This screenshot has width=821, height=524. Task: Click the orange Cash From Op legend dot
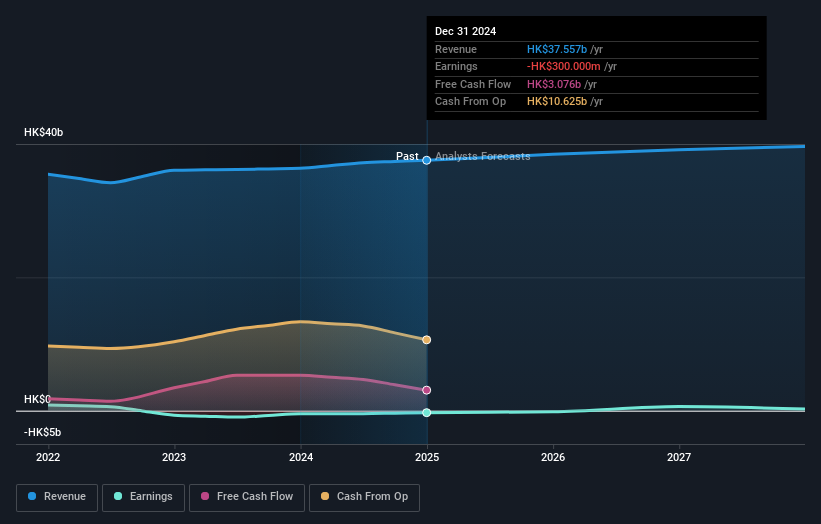point(325,496)
